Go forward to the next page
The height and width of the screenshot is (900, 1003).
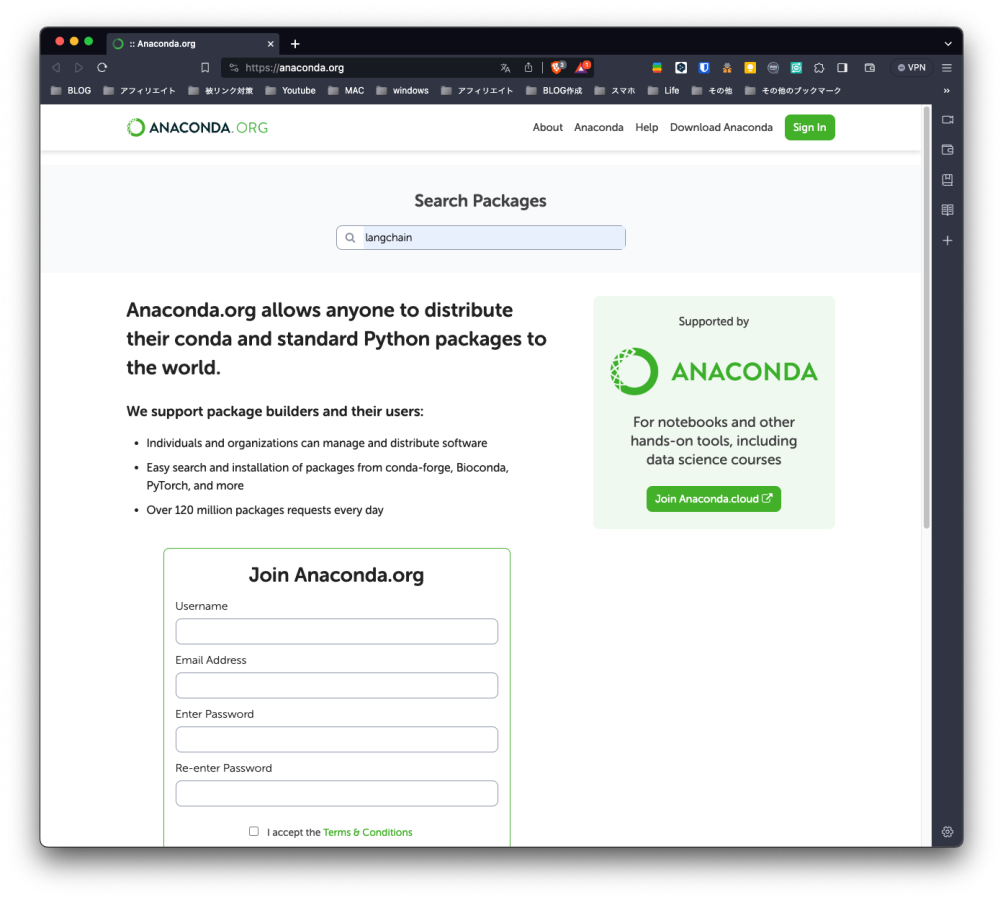click(79, 68)
